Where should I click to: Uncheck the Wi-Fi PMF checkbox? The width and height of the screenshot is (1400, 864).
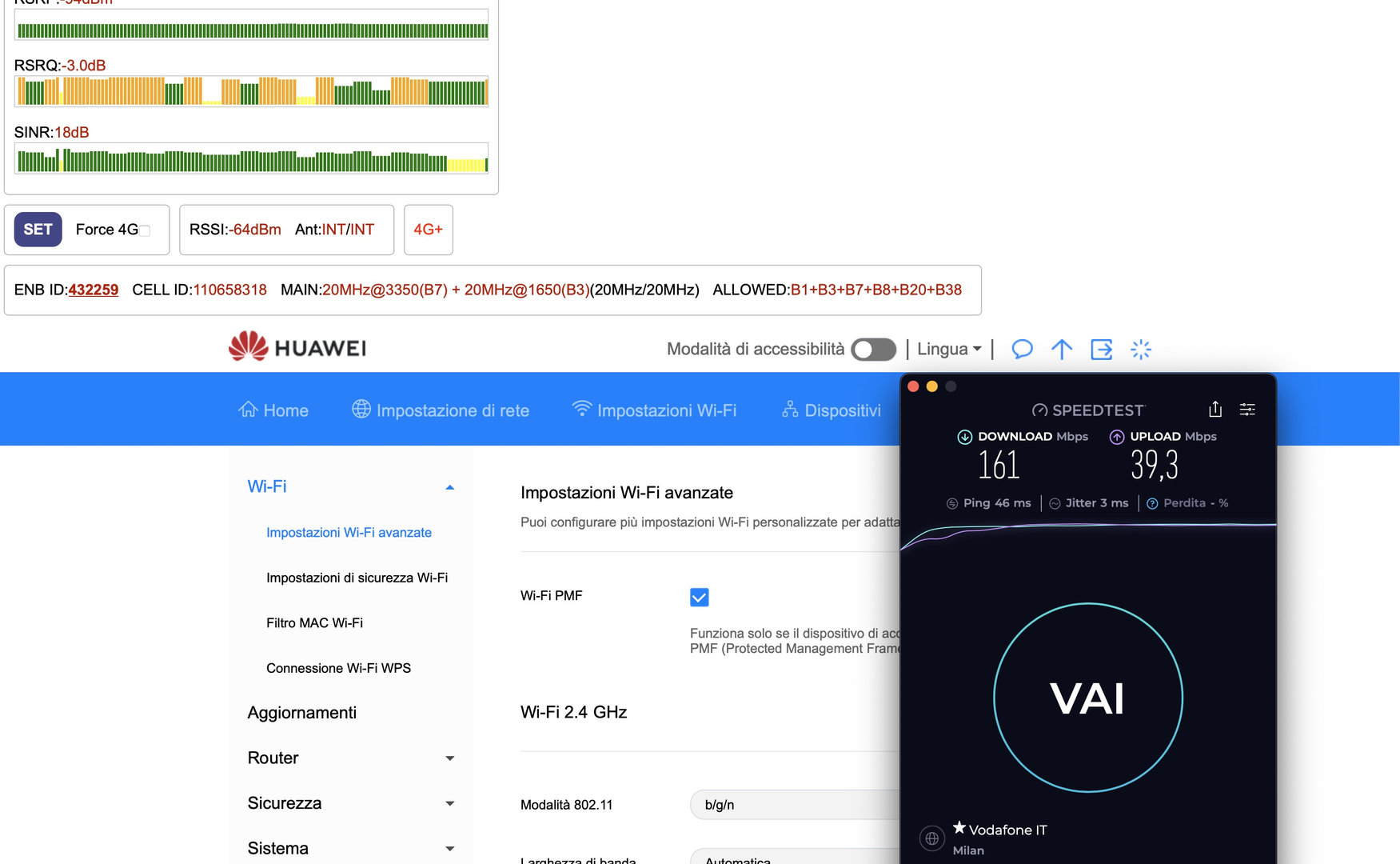pos(699,597)
